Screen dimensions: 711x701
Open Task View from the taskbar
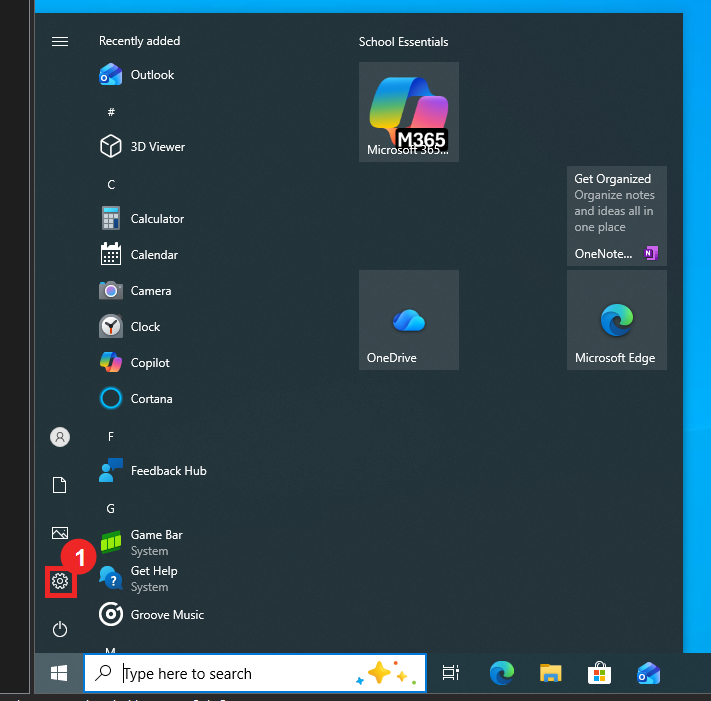[x=451, y=673]
